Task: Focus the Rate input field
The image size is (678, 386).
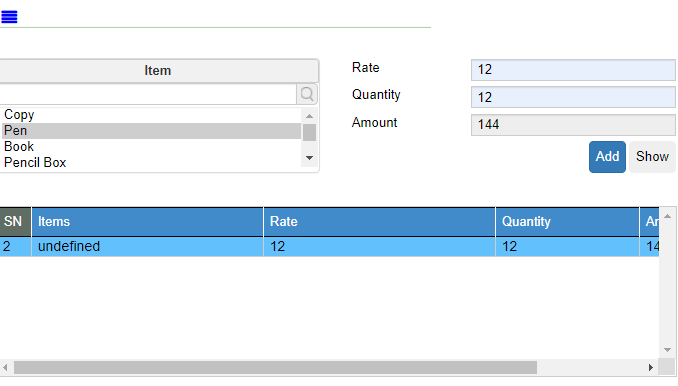Action: point(573,70)
